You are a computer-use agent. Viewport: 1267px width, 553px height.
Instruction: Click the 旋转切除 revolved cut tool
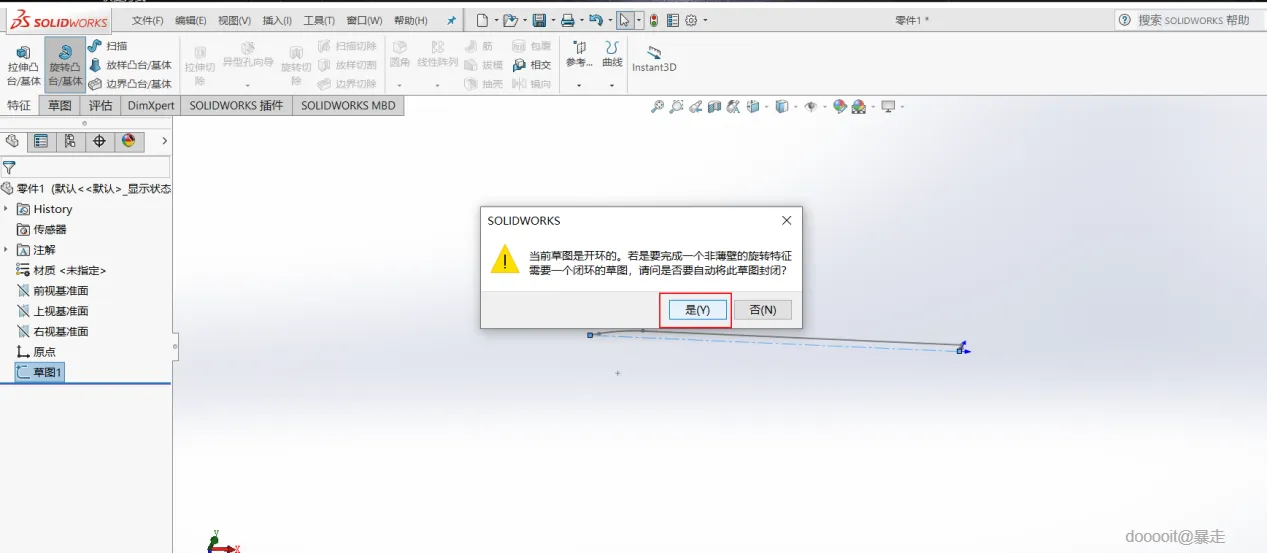tap(295, 66)
